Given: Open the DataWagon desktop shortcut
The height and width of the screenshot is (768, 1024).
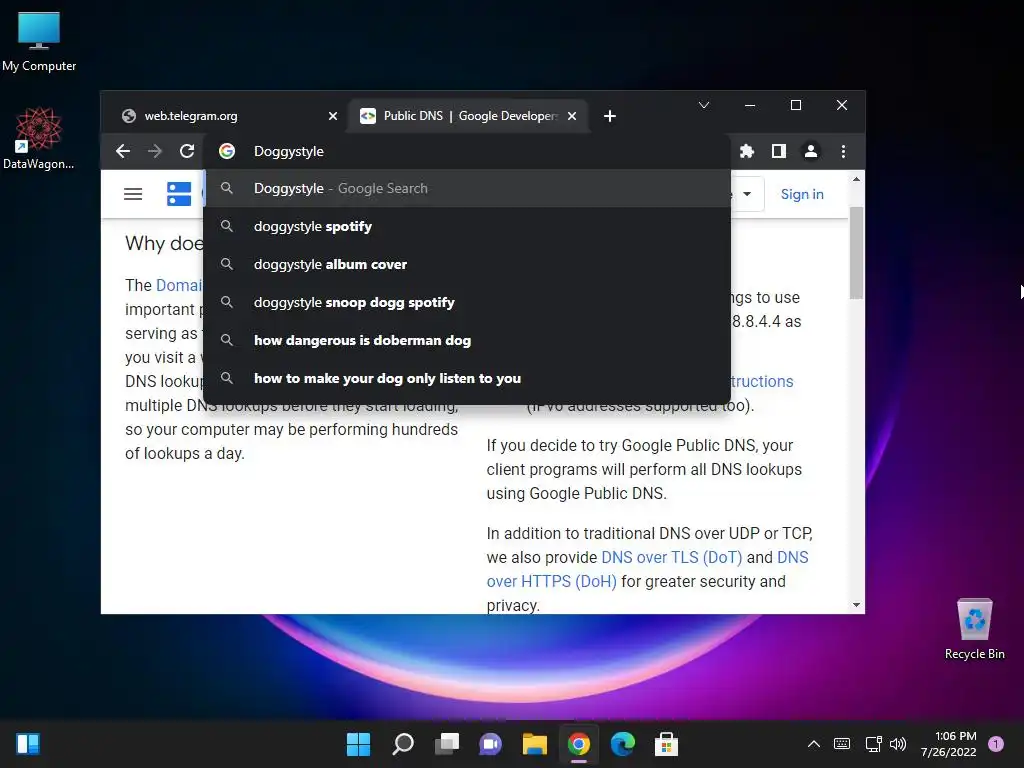Looking at the screenshot, I should 39,138.
